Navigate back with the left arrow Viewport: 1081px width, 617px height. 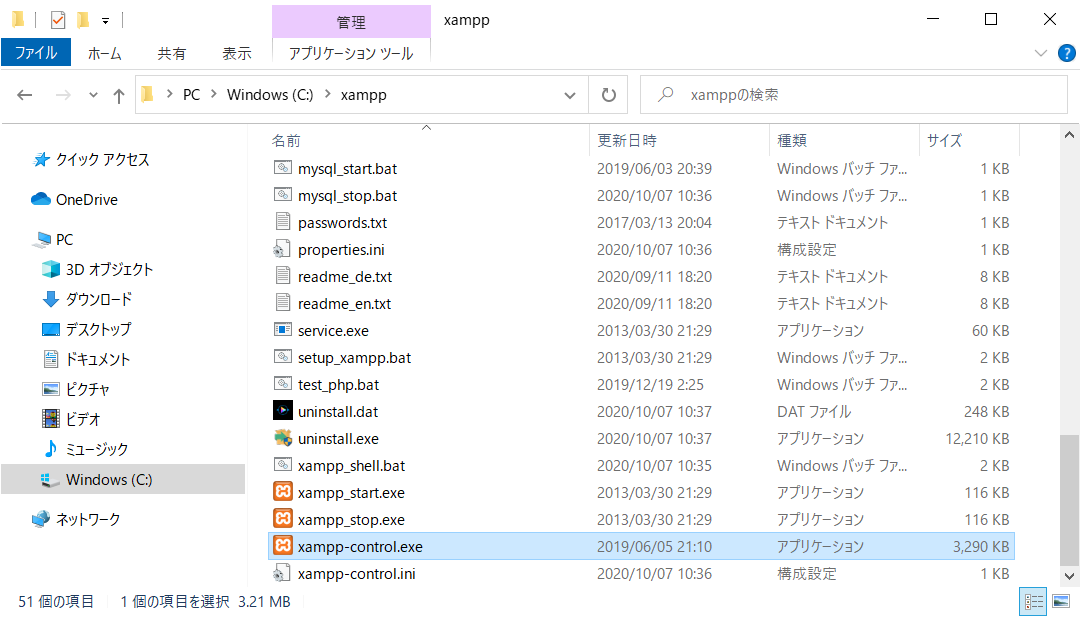pyautogui.click(x=25, y=95)
